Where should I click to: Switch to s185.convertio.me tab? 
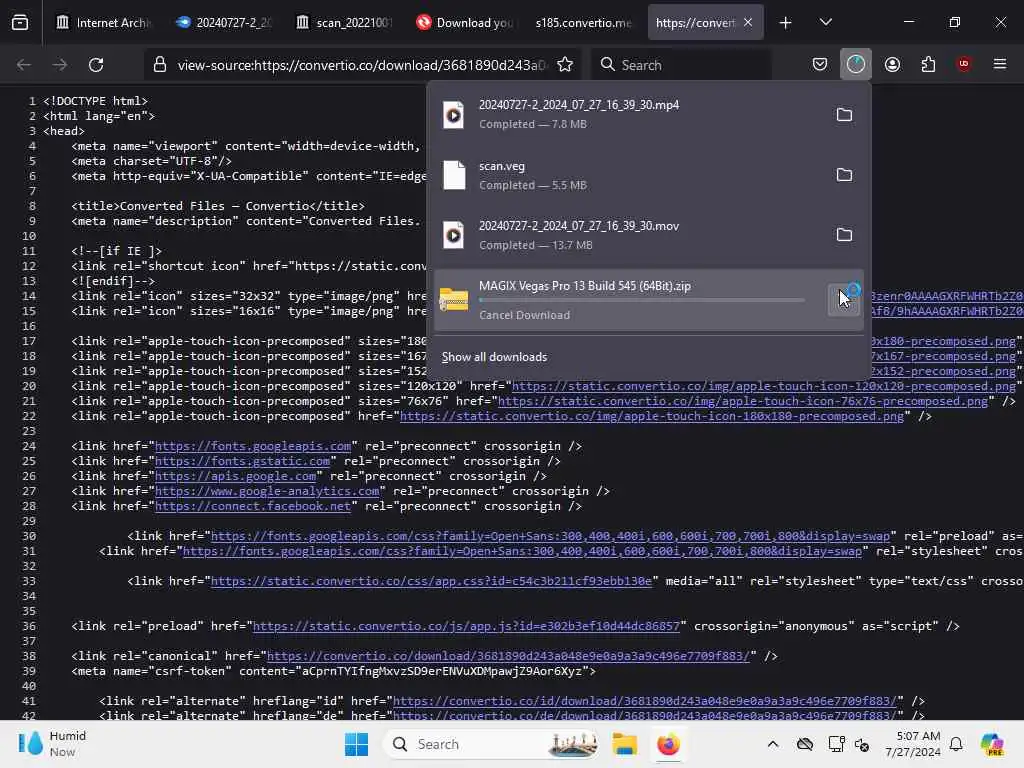click(x=584, y=23)
